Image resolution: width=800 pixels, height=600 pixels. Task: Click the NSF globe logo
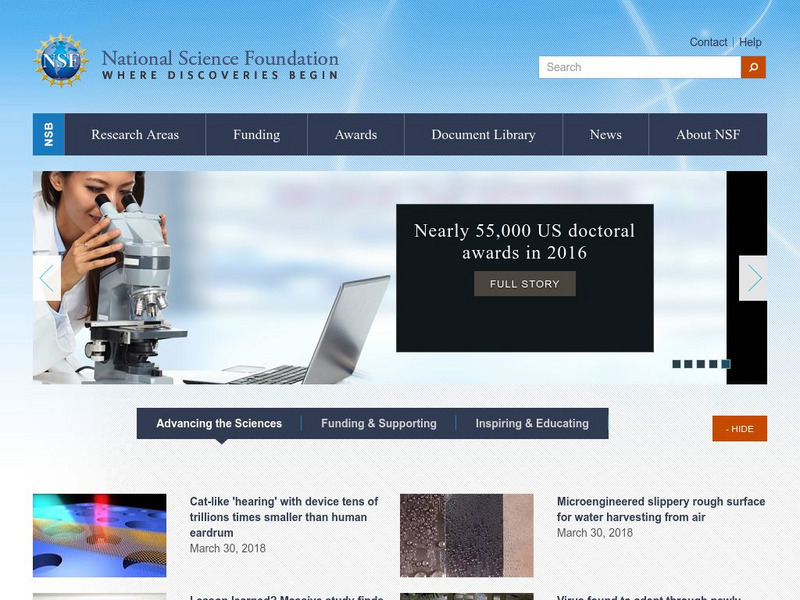tap(61, 60)
